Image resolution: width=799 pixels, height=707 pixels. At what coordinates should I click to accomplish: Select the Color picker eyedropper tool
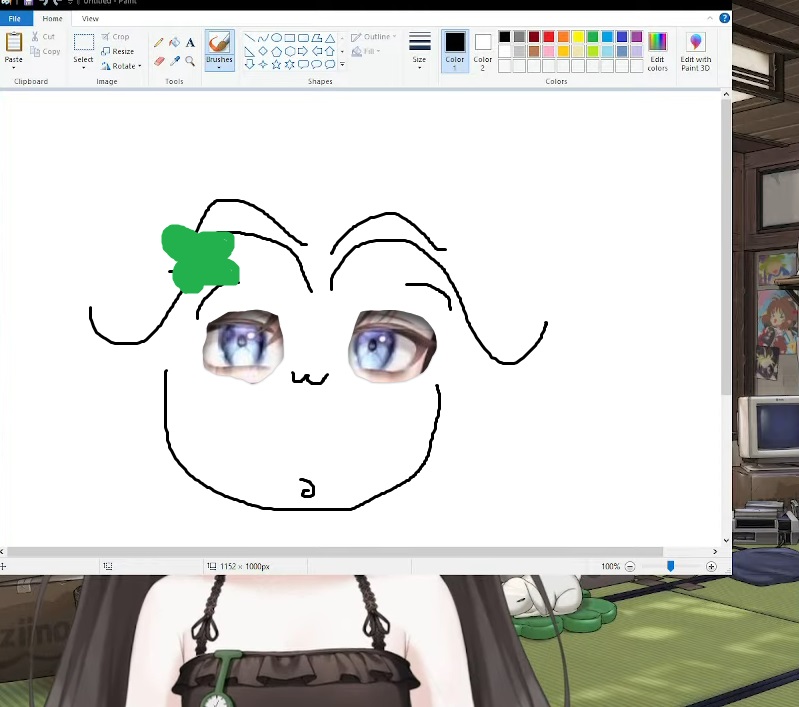(x=174, y=61)
